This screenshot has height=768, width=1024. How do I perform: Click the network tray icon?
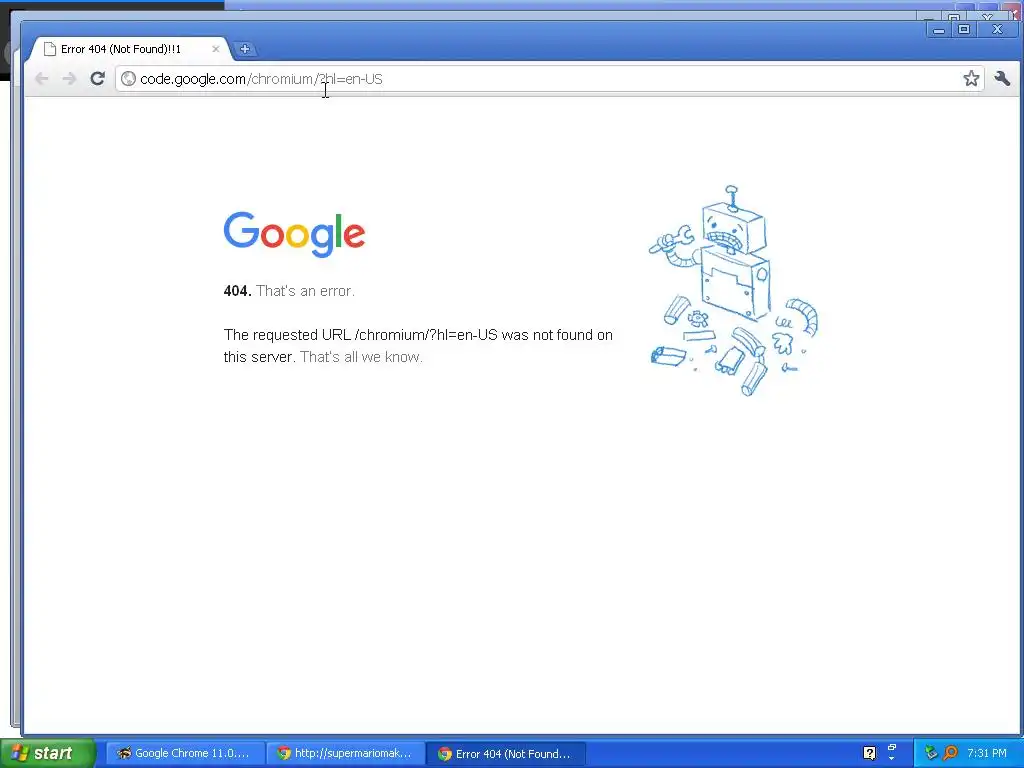931,753
